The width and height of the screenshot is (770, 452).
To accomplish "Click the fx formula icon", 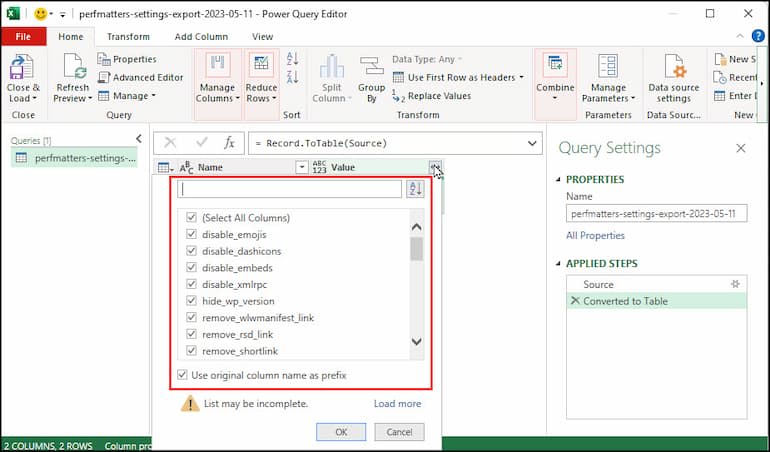I will pos(229,143).
